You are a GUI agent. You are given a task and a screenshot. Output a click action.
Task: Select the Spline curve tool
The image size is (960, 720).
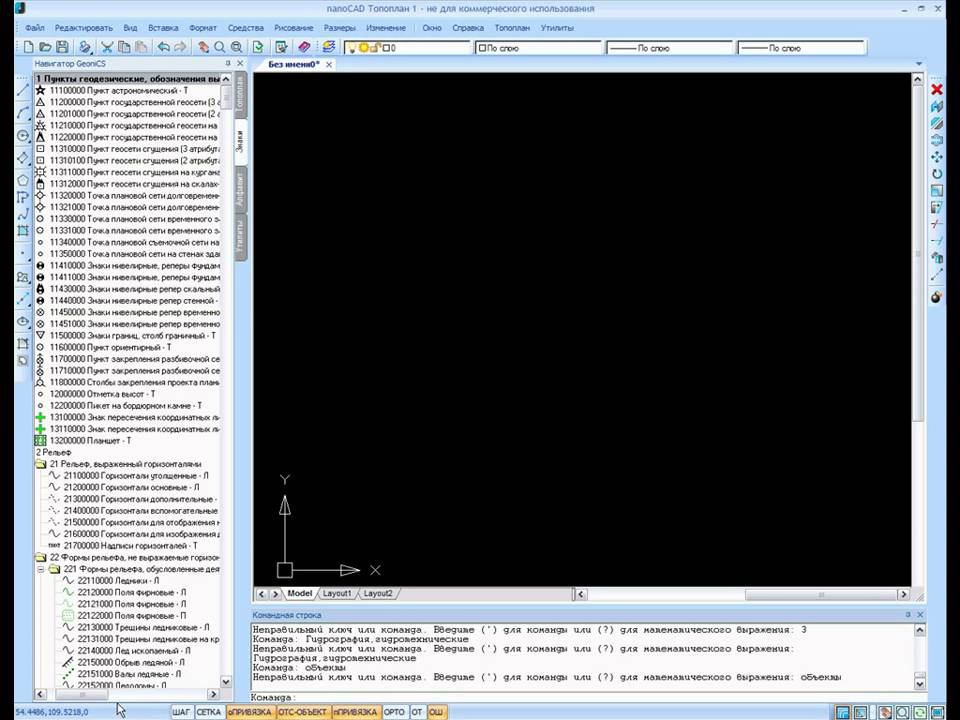(x=23, y=214)
